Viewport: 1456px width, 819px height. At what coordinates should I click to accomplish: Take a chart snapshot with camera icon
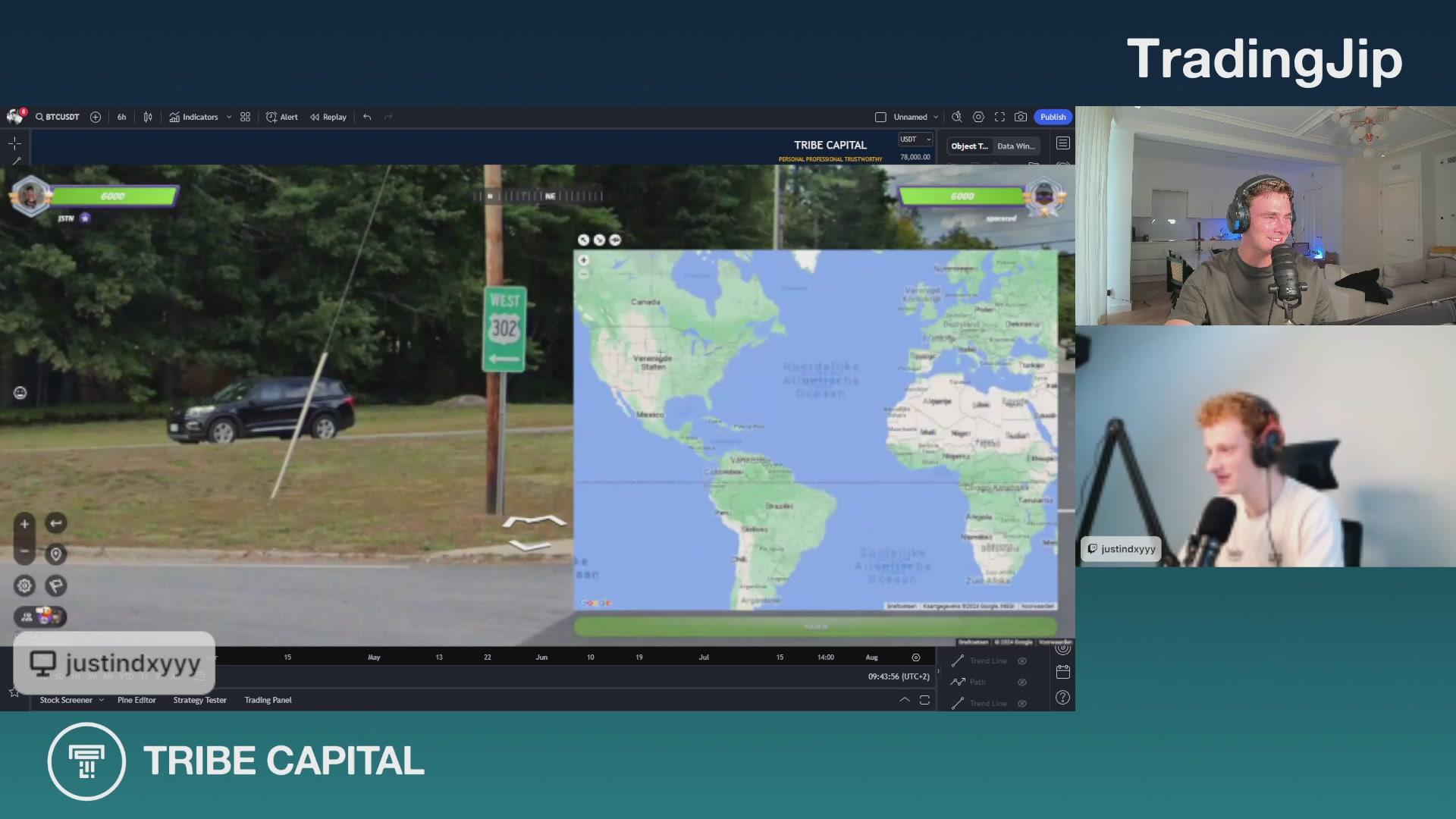point(1021,117)
